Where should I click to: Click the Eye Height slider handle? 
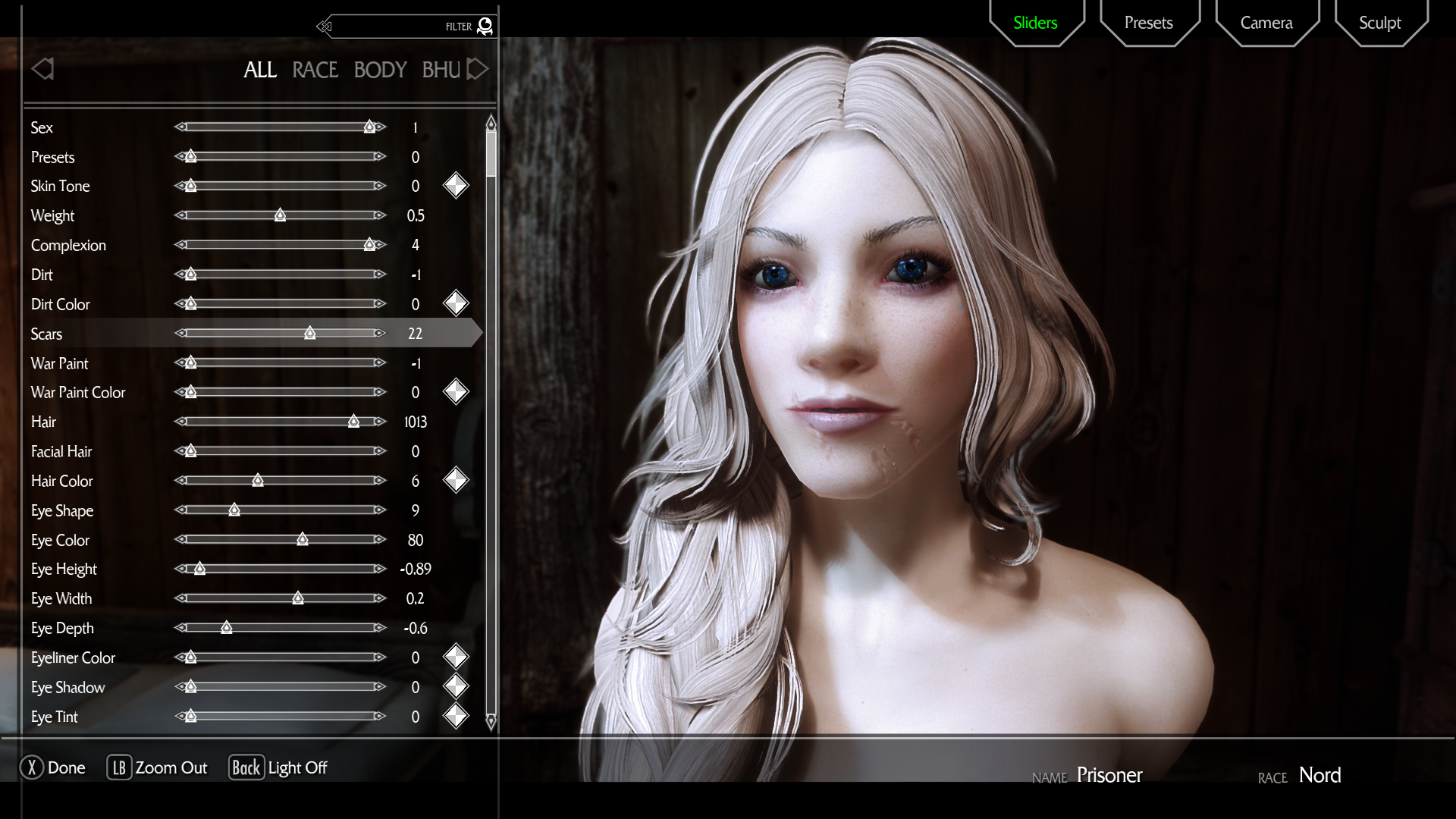point(199,569)
